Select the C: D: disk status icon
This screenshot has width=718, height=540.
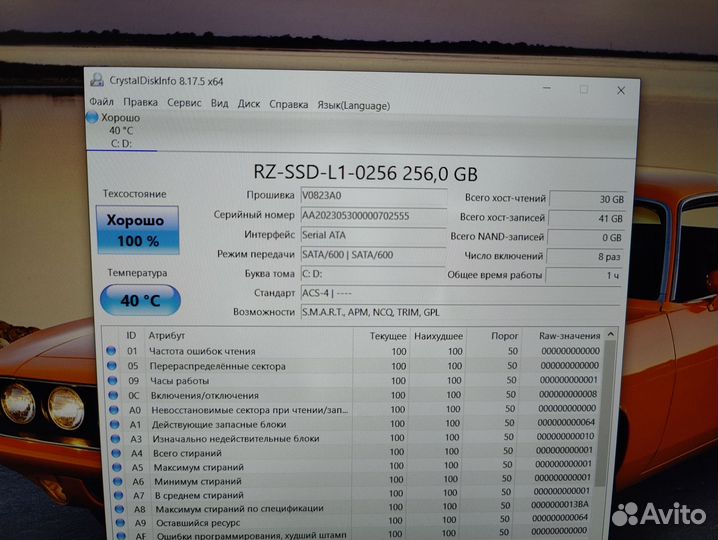coord(92,117)
